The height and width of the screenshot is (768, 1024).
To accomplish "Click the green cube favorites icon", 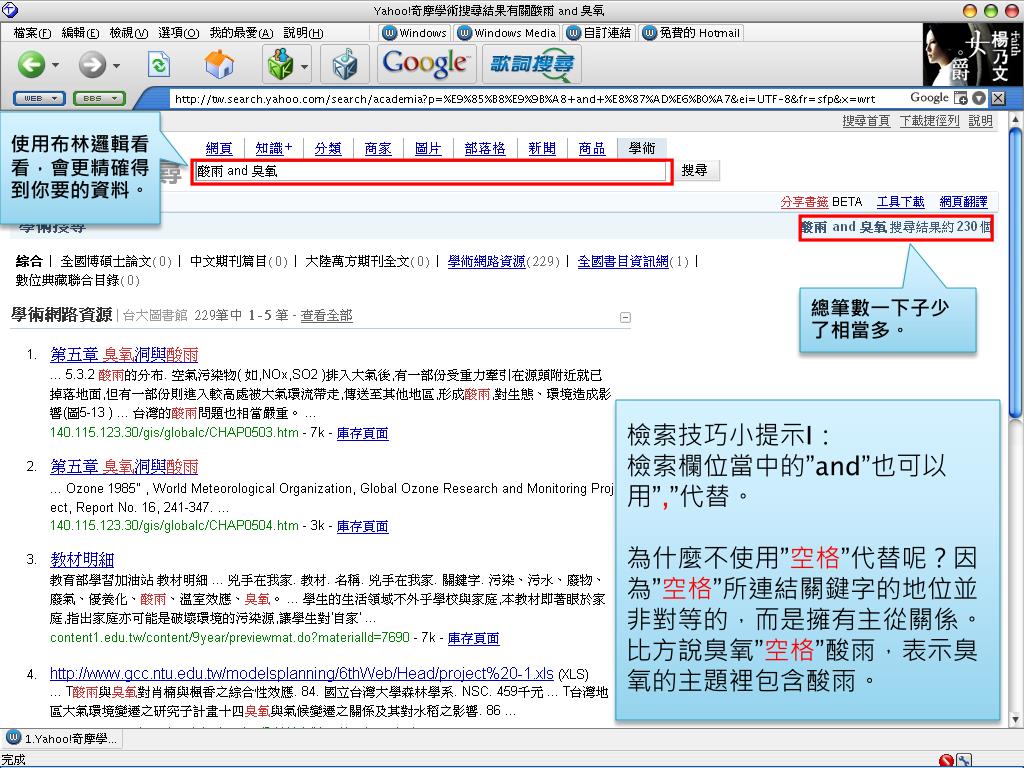I will pos(281,64).
